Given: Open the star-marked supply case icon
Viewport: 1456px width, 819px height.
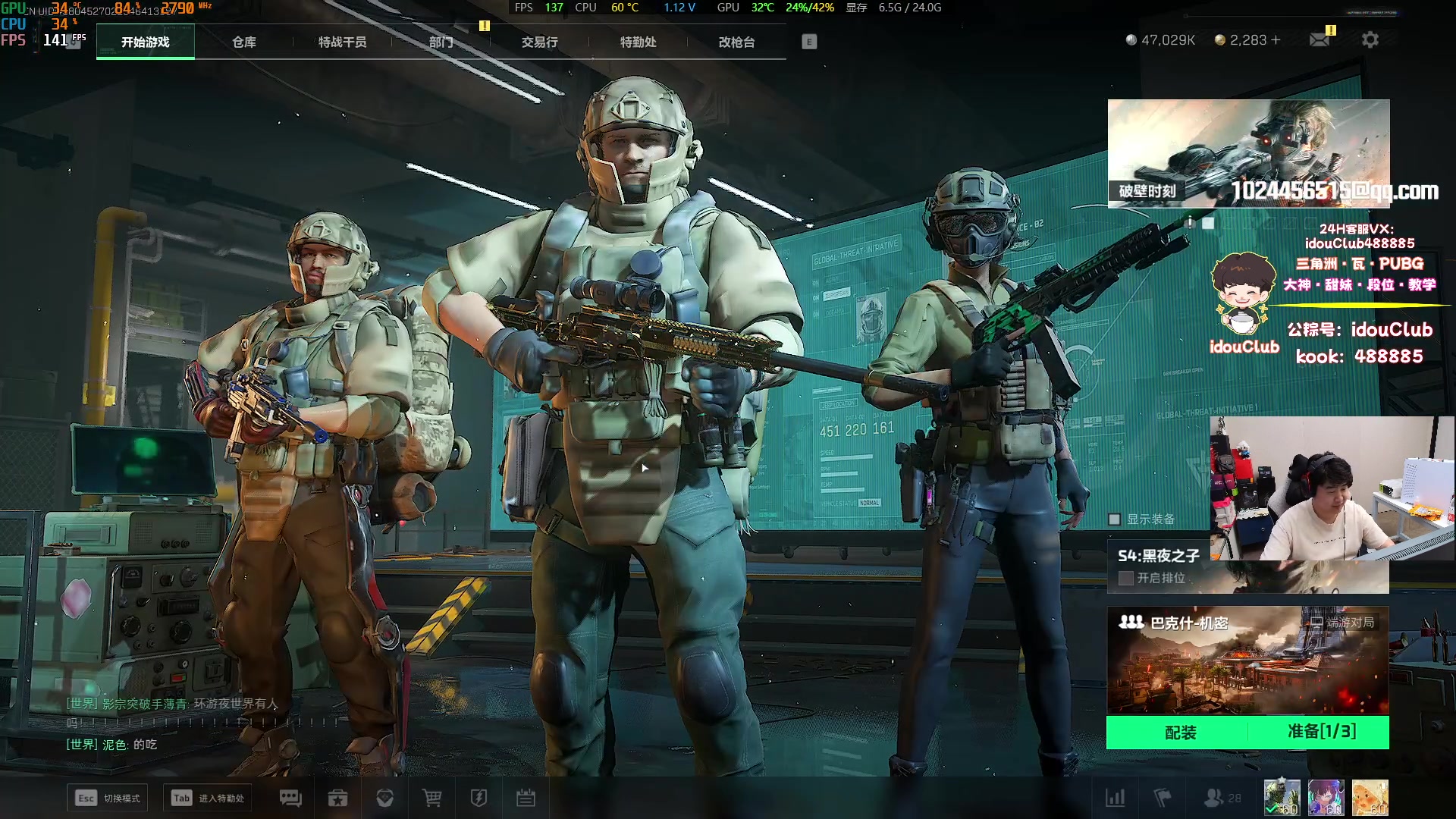Looking at the screenshot, I should [337, 798].
